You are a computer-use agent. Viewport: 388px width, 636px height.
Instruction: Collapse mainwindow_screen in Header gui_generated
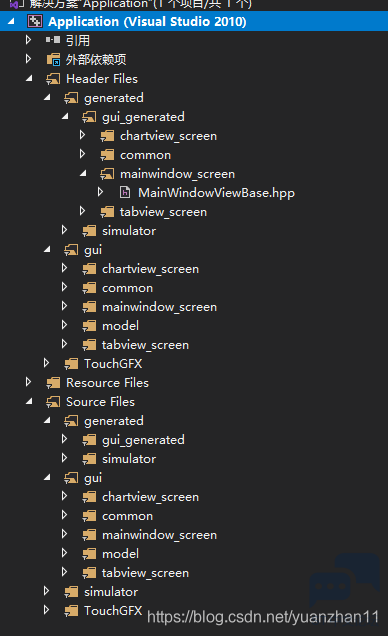click(84, 173)
